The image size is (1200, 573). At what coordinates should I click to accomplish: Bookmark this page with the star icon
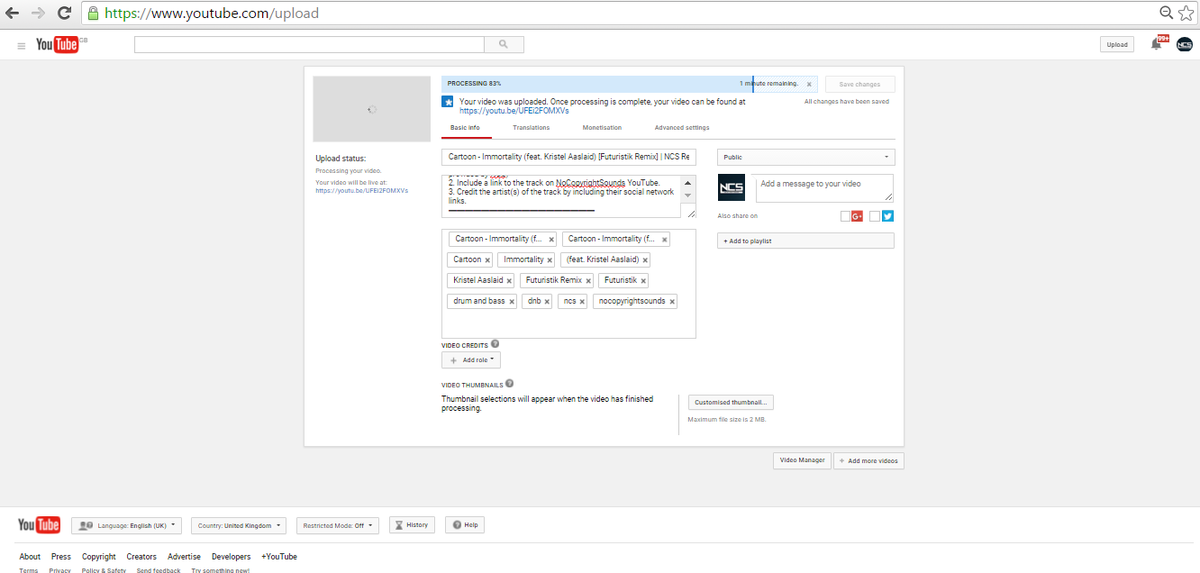[x=1187, y=13]
